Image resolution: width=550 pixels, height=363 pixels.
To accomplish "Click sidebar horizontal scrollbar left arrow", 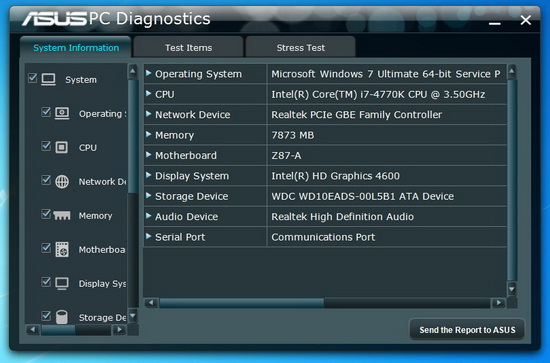I will [33, 329].
